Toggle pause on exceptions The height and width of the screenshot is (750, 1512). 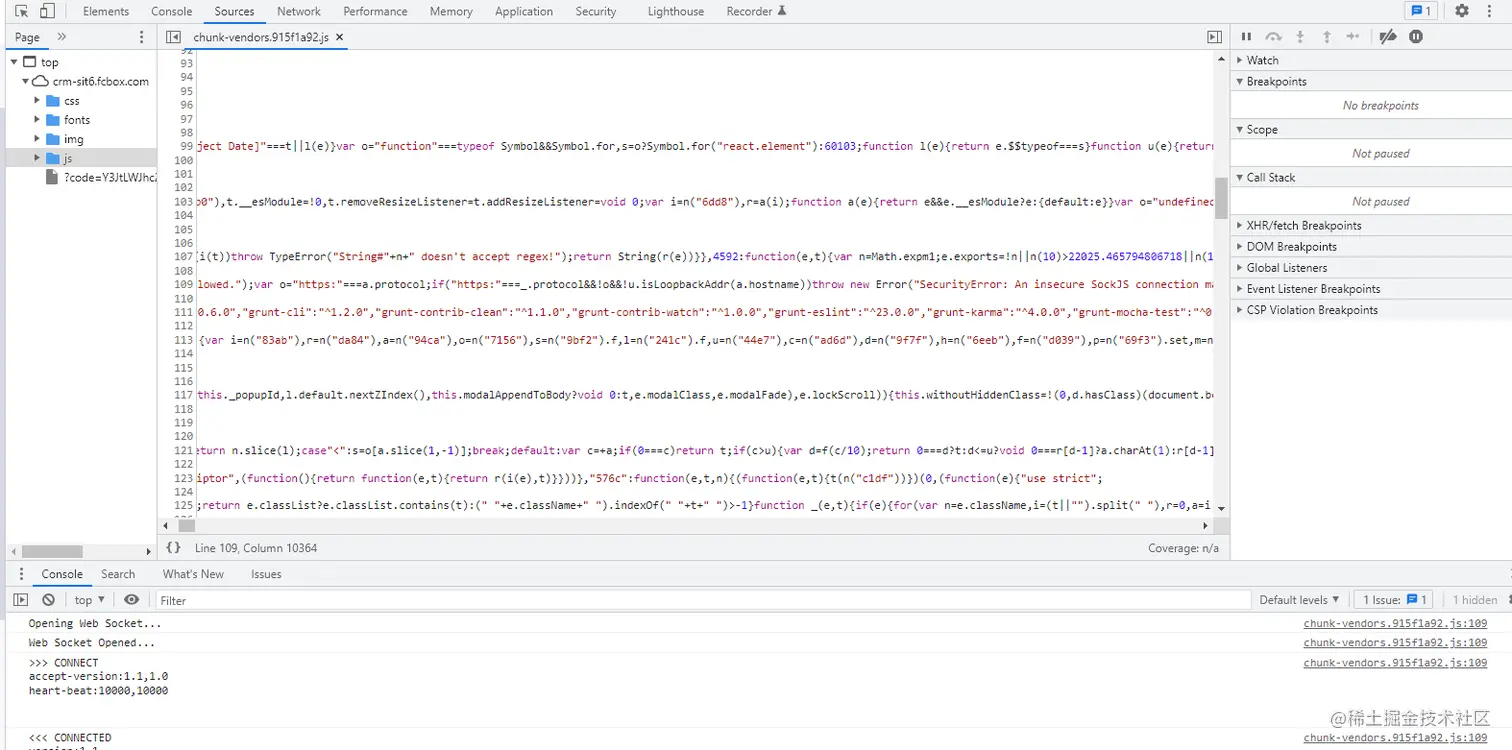pos(1416,37)
